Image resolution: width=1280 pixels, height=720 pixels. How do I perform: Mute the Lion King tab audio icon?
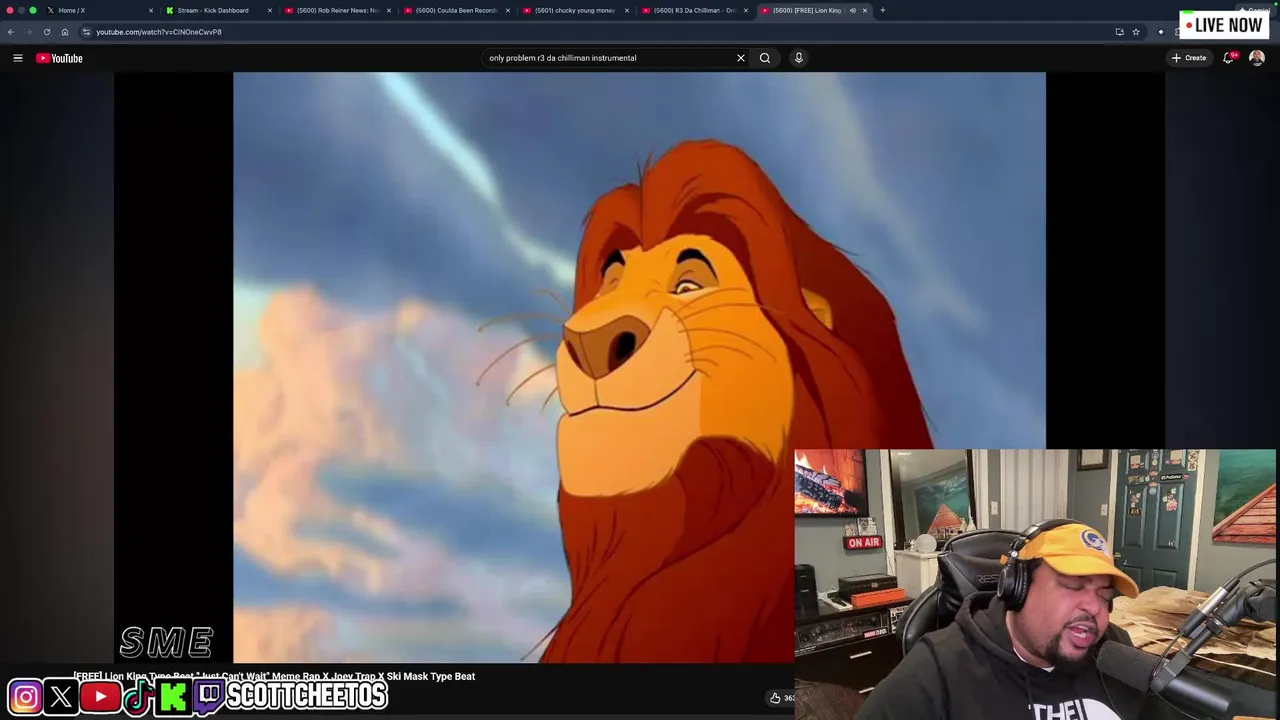852,10
